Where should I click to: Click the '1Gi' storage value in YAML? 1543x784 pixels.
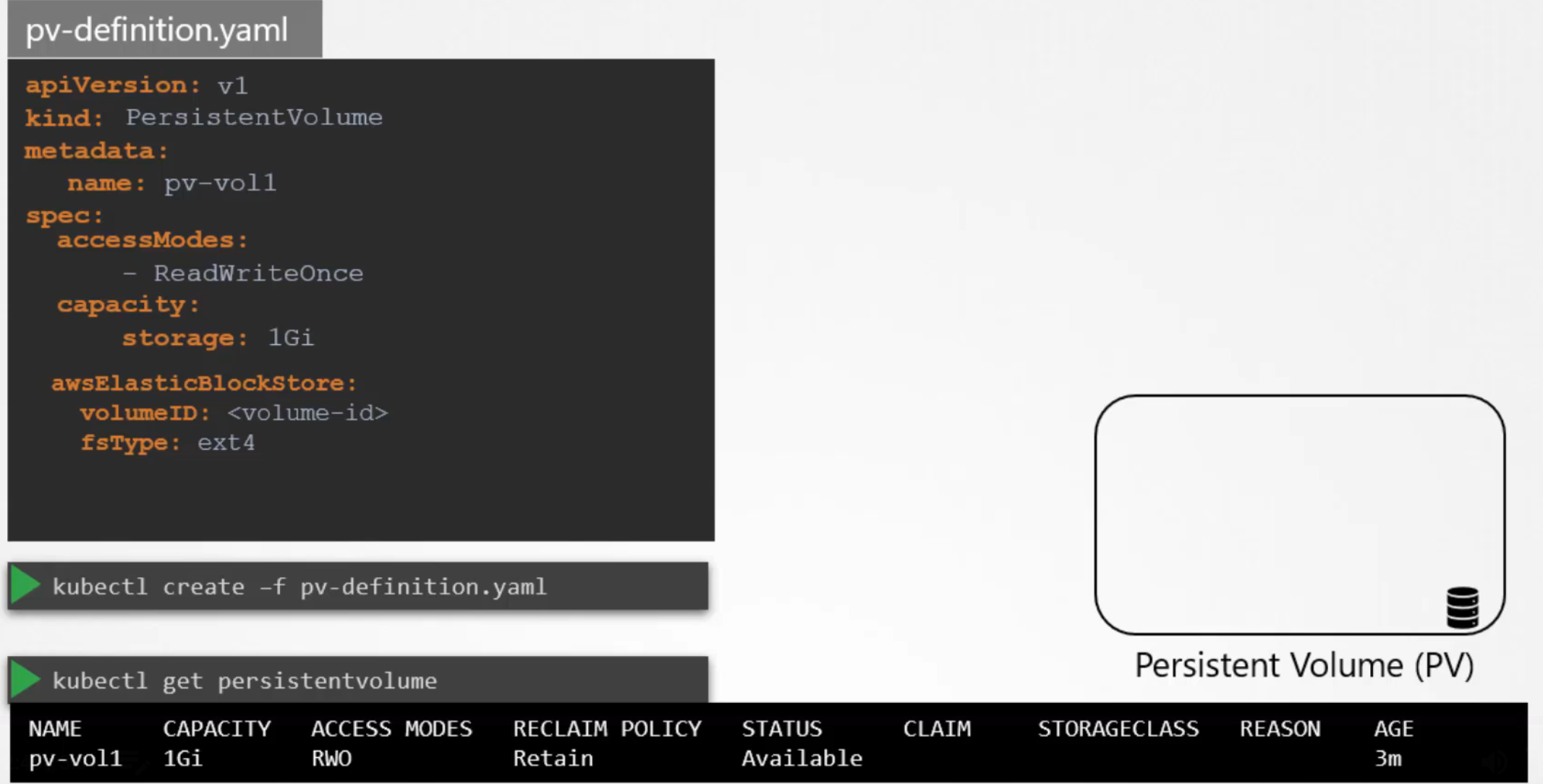(x=291, y=338)
